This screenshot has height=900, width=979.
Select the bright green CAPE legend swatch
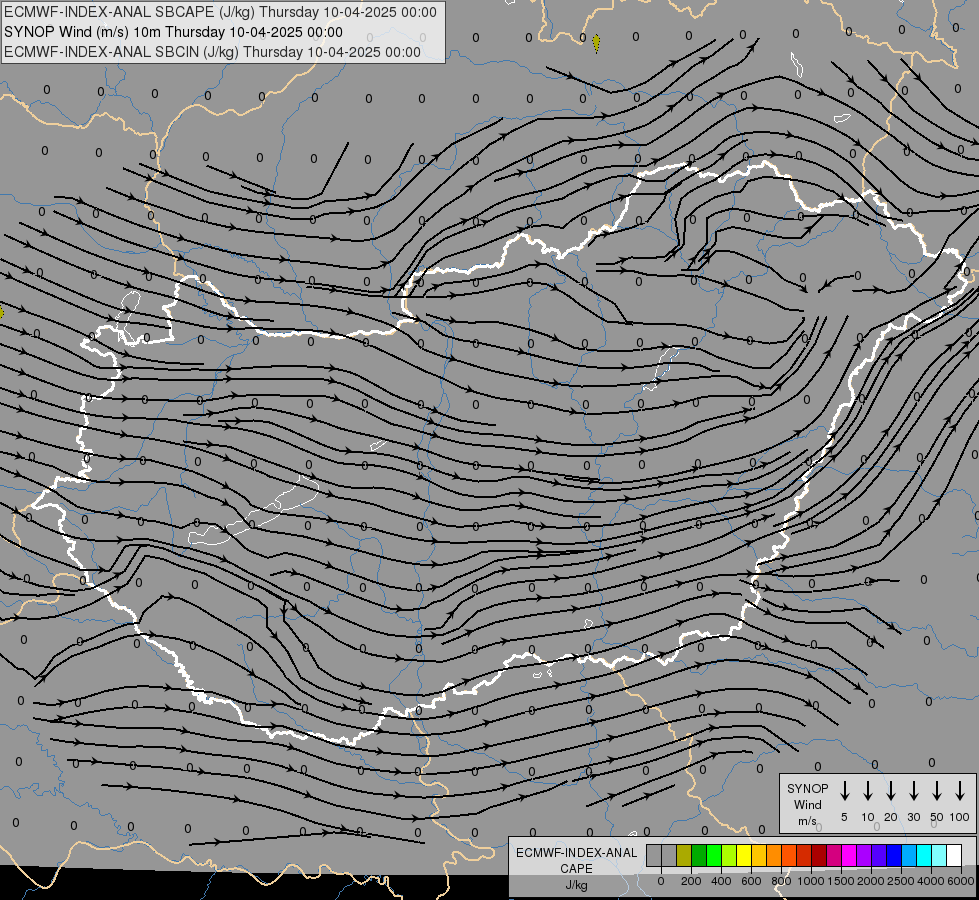point(714,855)
